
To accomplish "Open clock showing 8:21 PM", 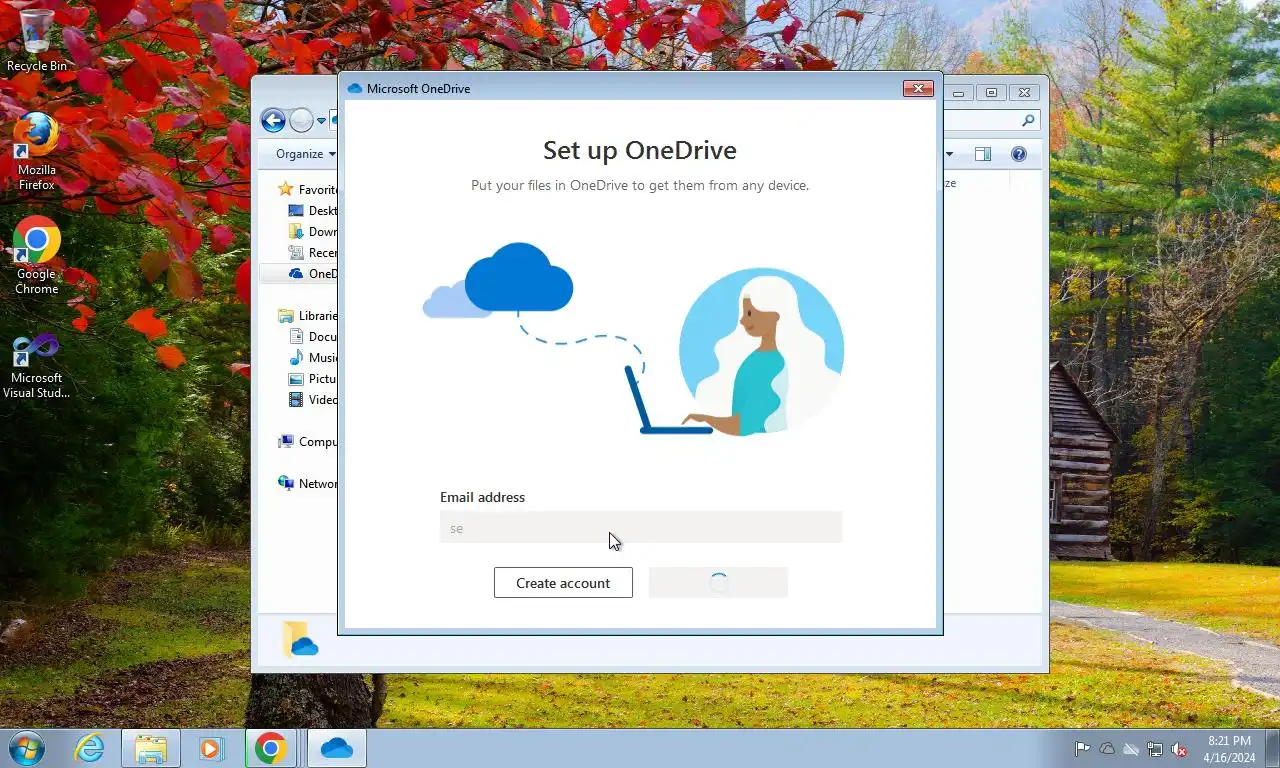I will pos(1229,749).
